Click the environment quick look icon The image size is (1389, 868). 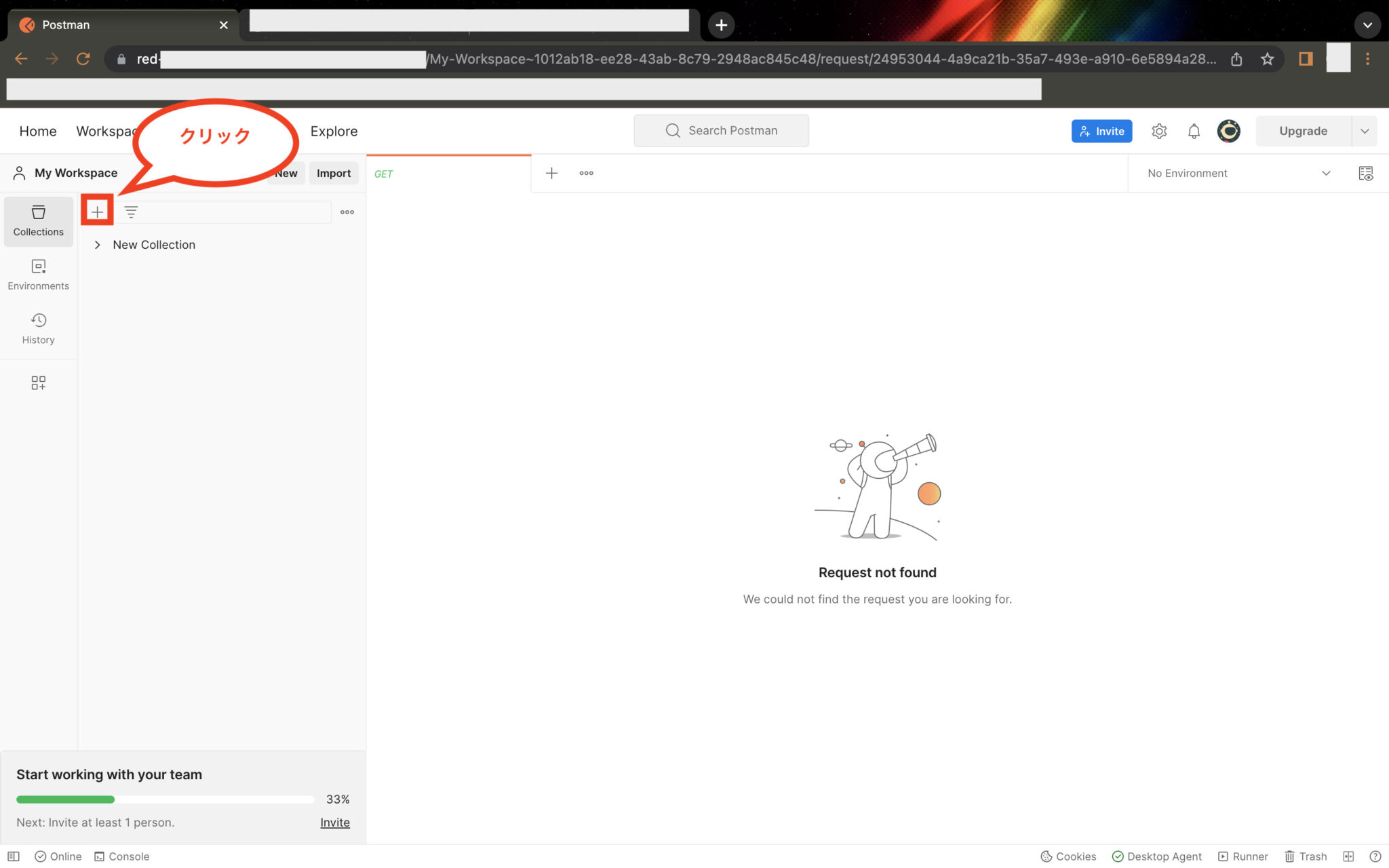pyautogui.click(x=1365, y=174)
